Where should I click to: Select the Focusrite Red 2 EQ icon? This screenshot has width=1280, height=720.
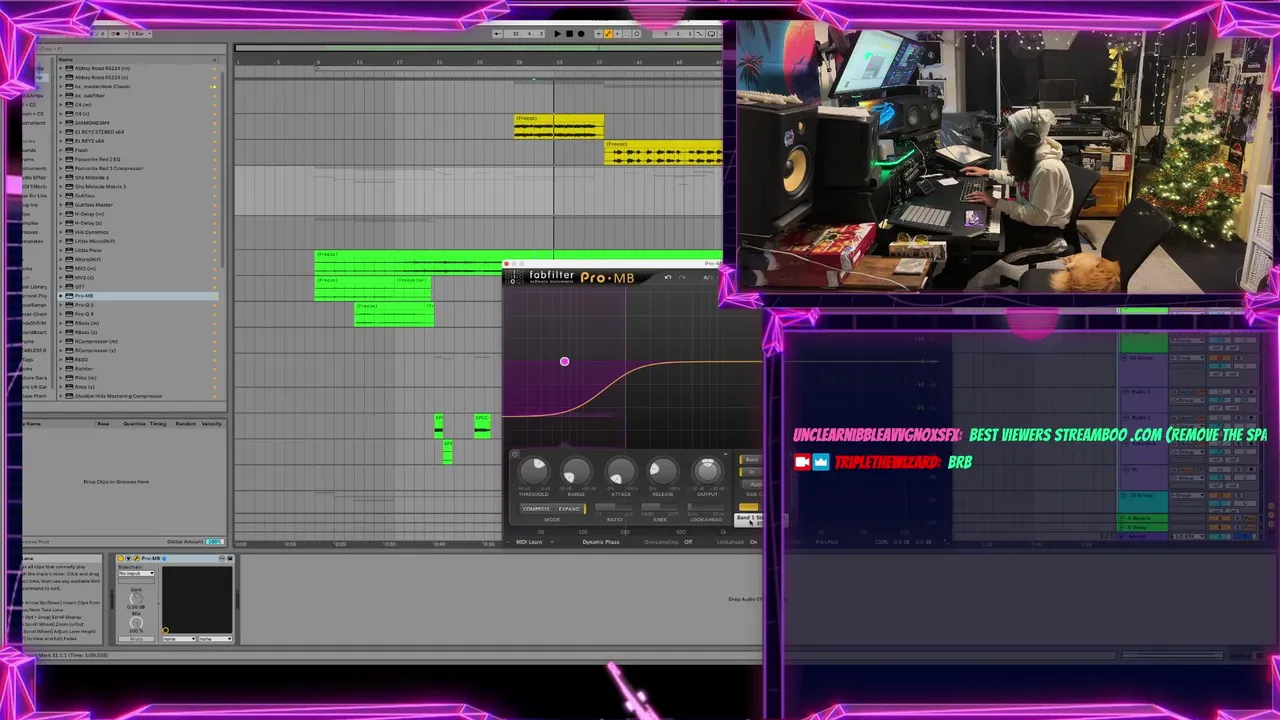click(x=69, y=159)
